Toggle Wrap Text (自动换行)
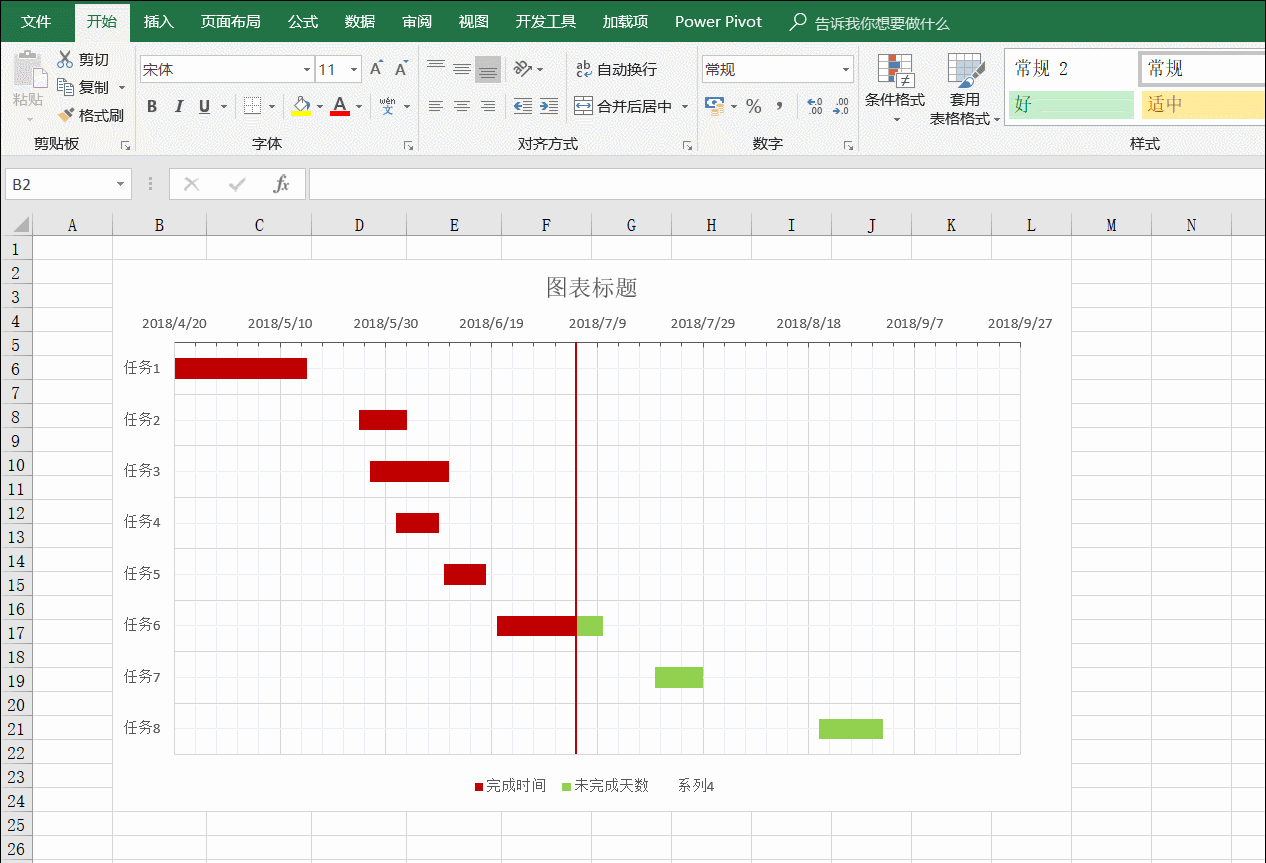 (616, 69)
